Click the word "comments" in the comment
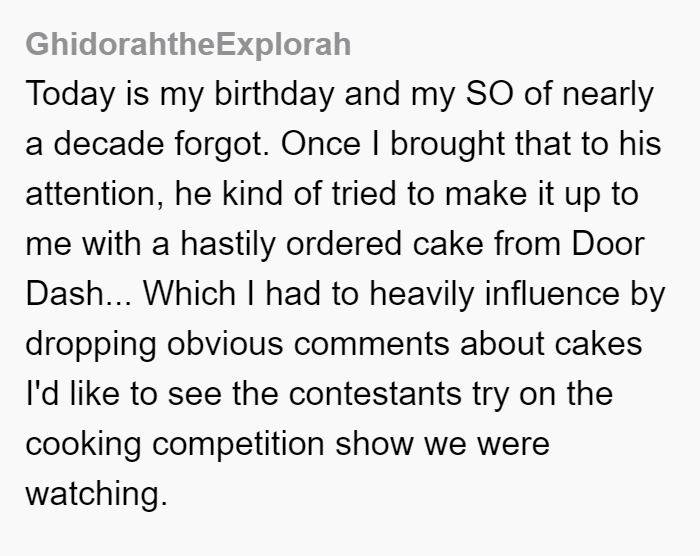 (x=371, y=345)
